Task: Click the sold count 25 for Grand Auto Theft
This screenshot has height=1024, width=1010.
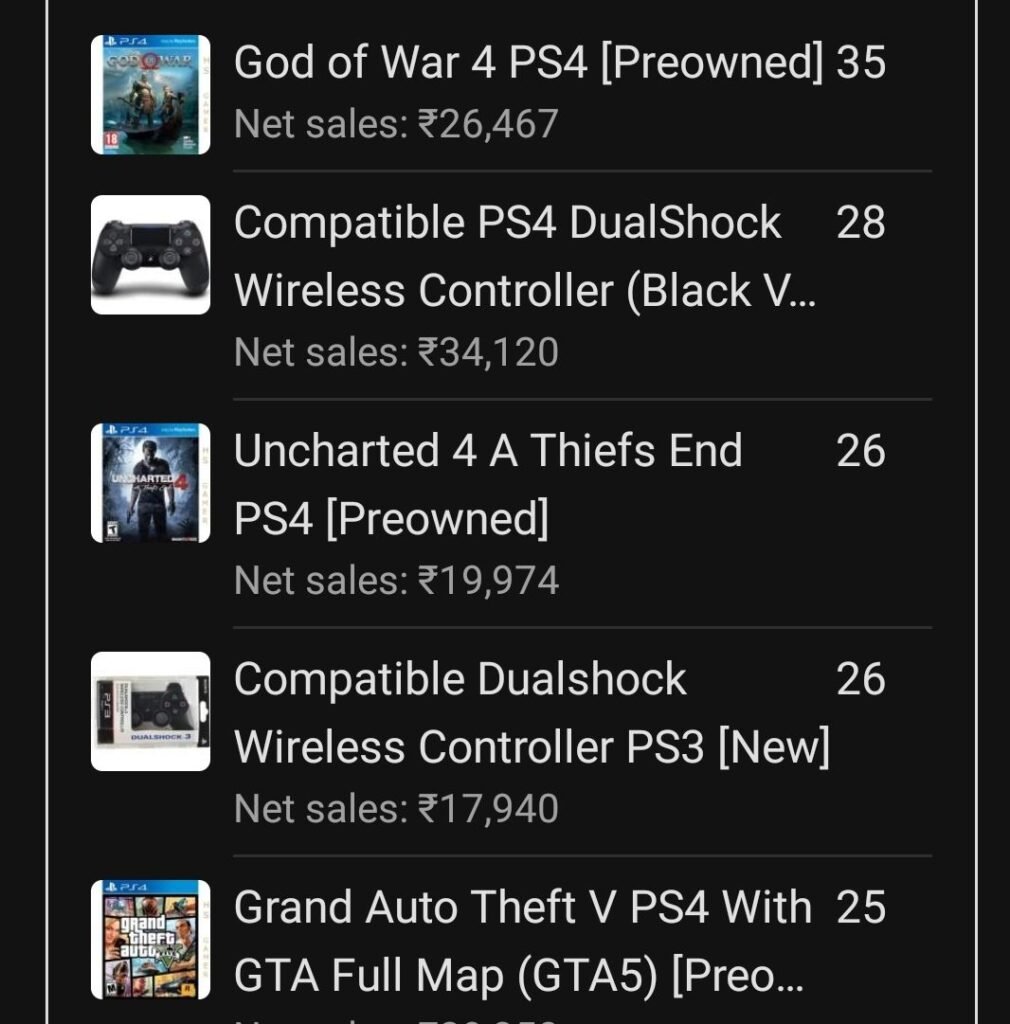Action: [x=861, y=907]
